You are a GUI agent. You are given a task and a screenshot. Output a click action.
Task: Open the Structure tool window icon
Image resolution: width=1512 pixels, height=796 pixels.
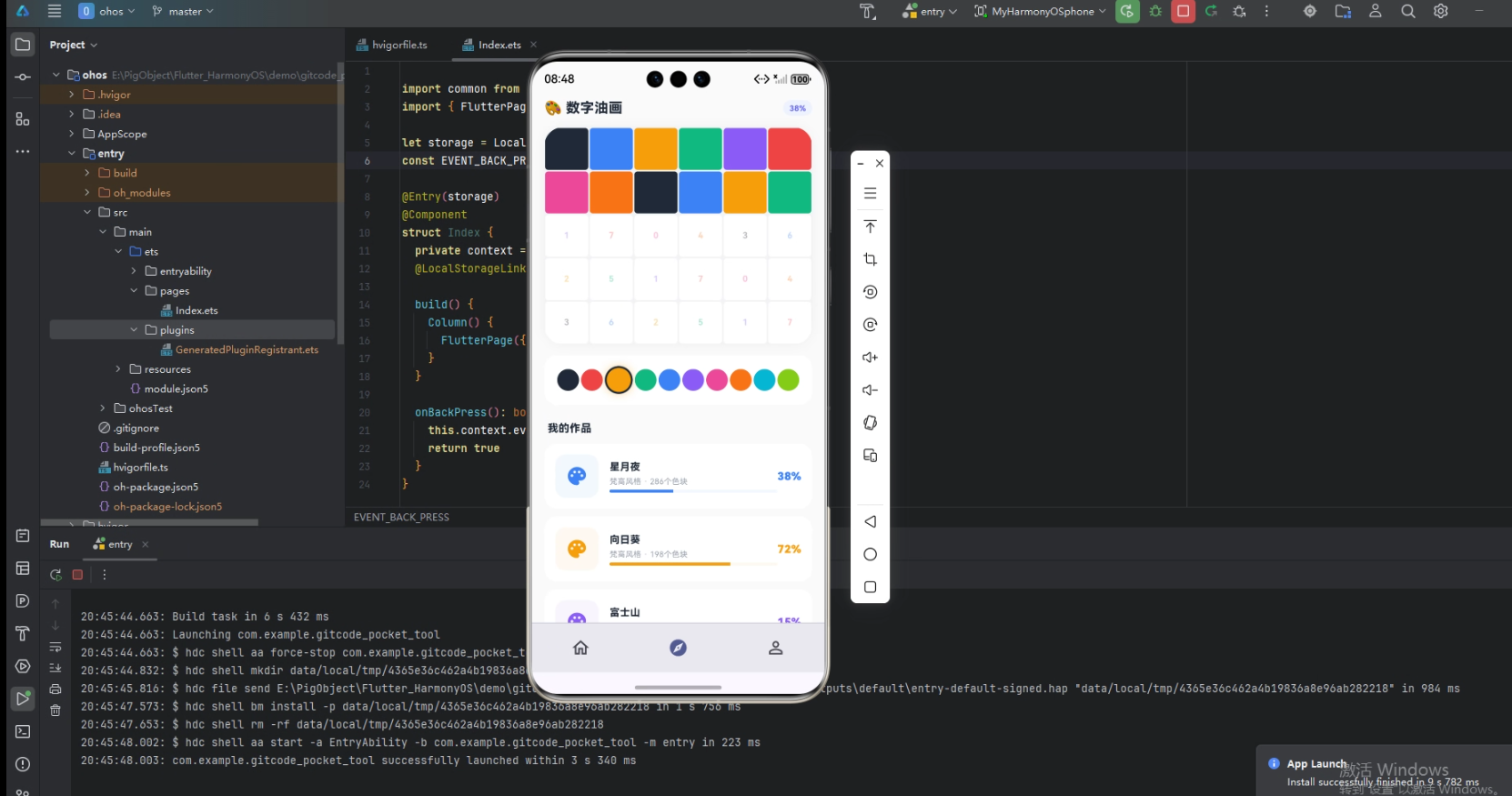pos(23,119)
